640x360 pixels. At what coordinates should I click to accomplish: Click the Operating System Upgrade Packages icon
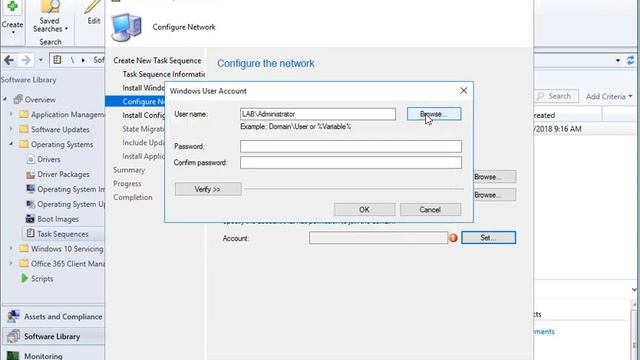(31, 204)
